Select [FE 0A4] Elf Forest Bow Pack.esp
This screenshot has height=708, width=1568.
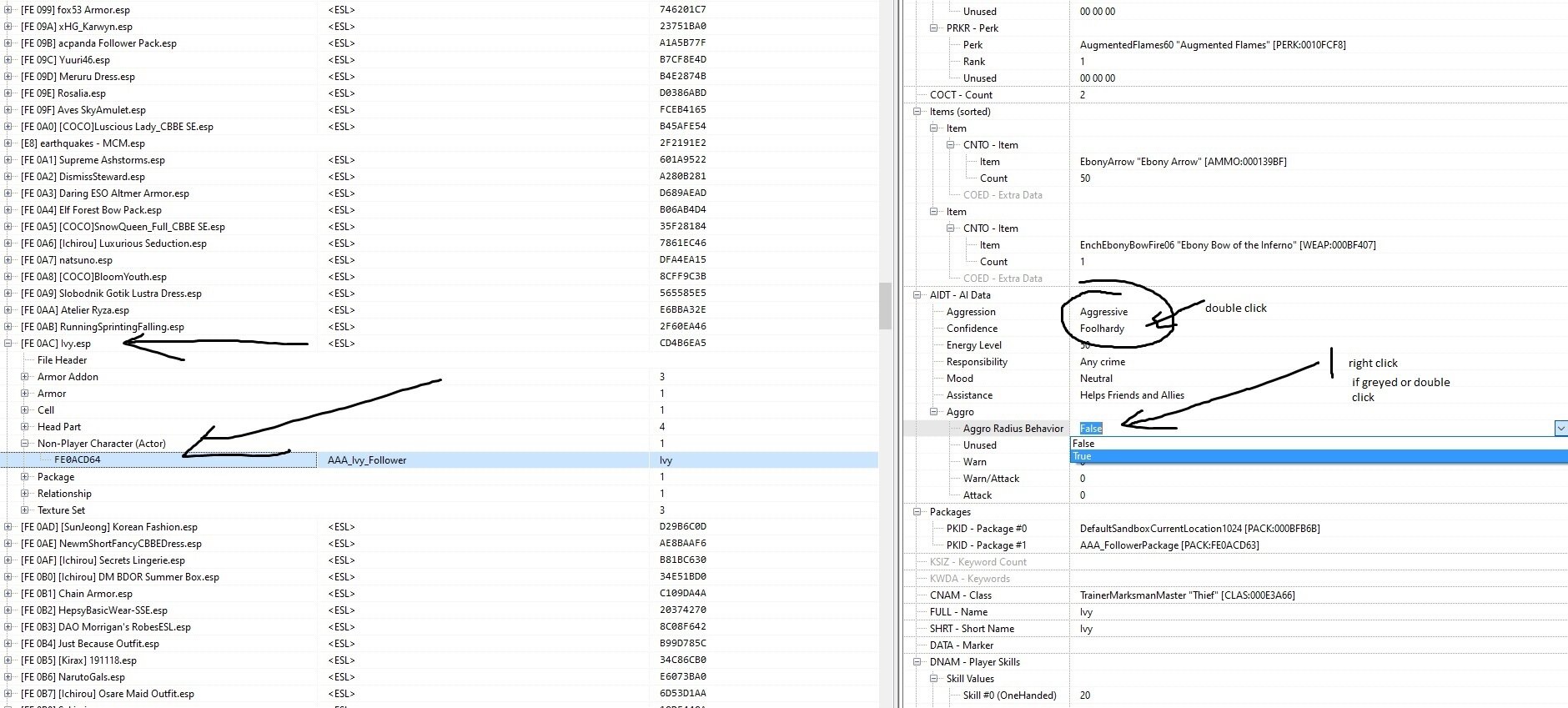click(91, 210)
